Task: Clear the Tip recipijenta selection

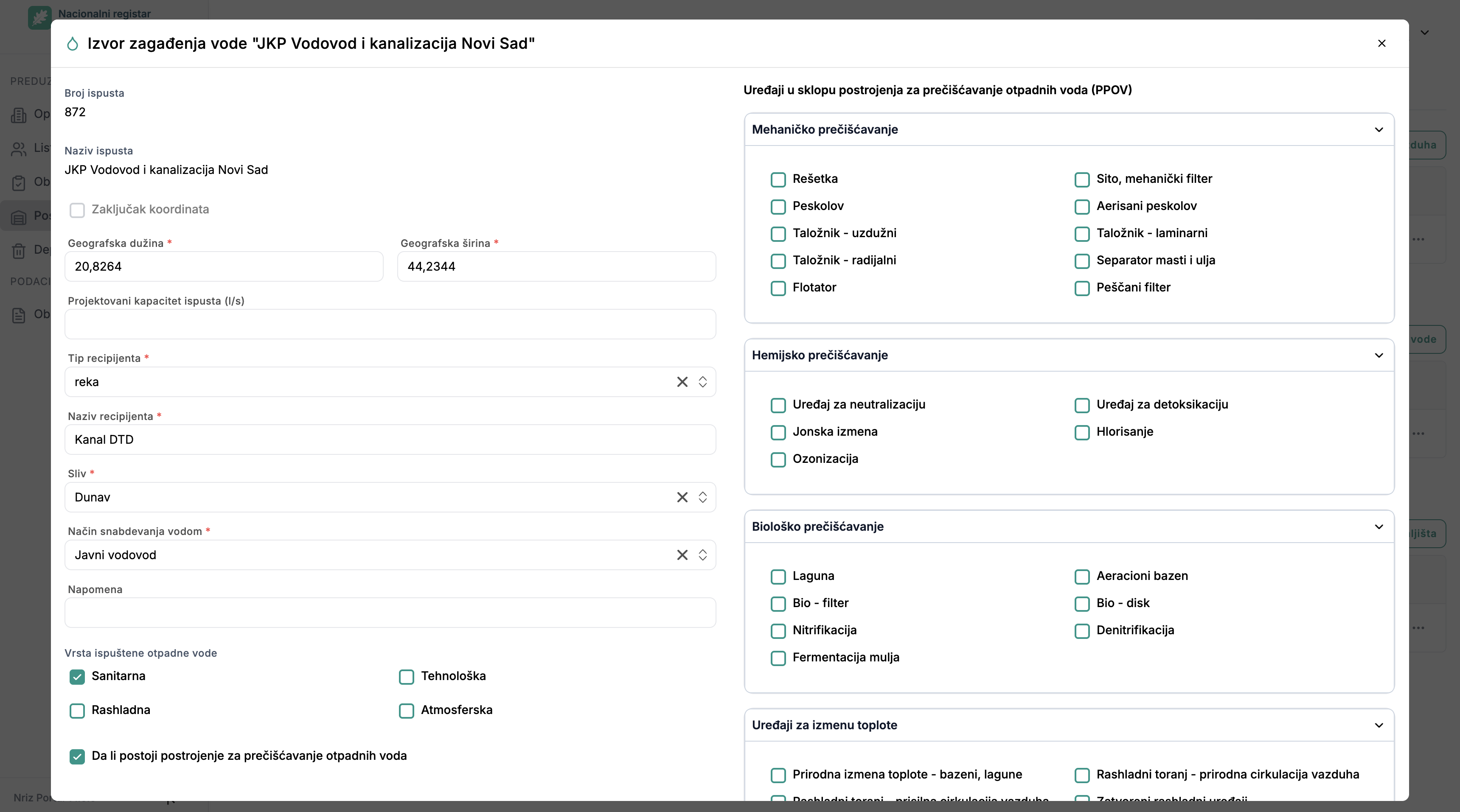Action: [682, 382]
